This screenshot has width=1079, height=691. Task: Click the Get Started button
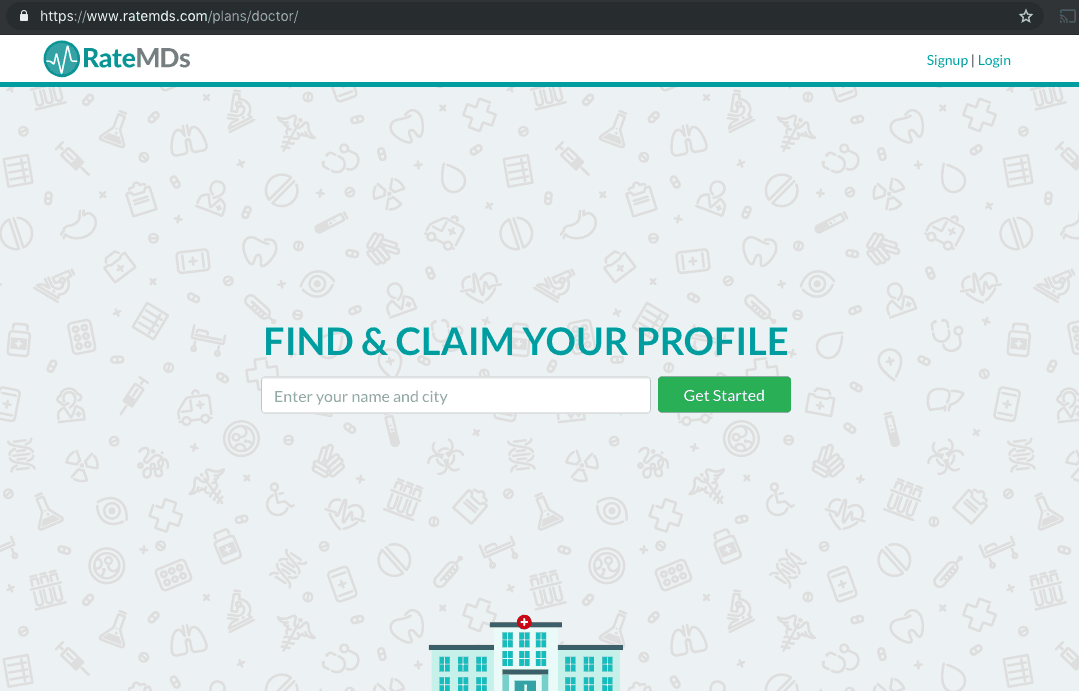[x=724, y=395]
